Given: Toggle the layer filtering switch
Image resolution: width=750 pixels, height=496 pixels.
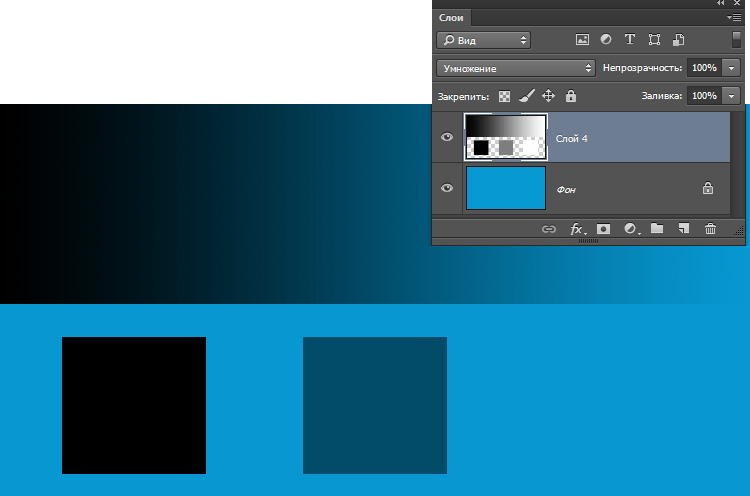Looking at the screenshot, I should pos(737,40).
